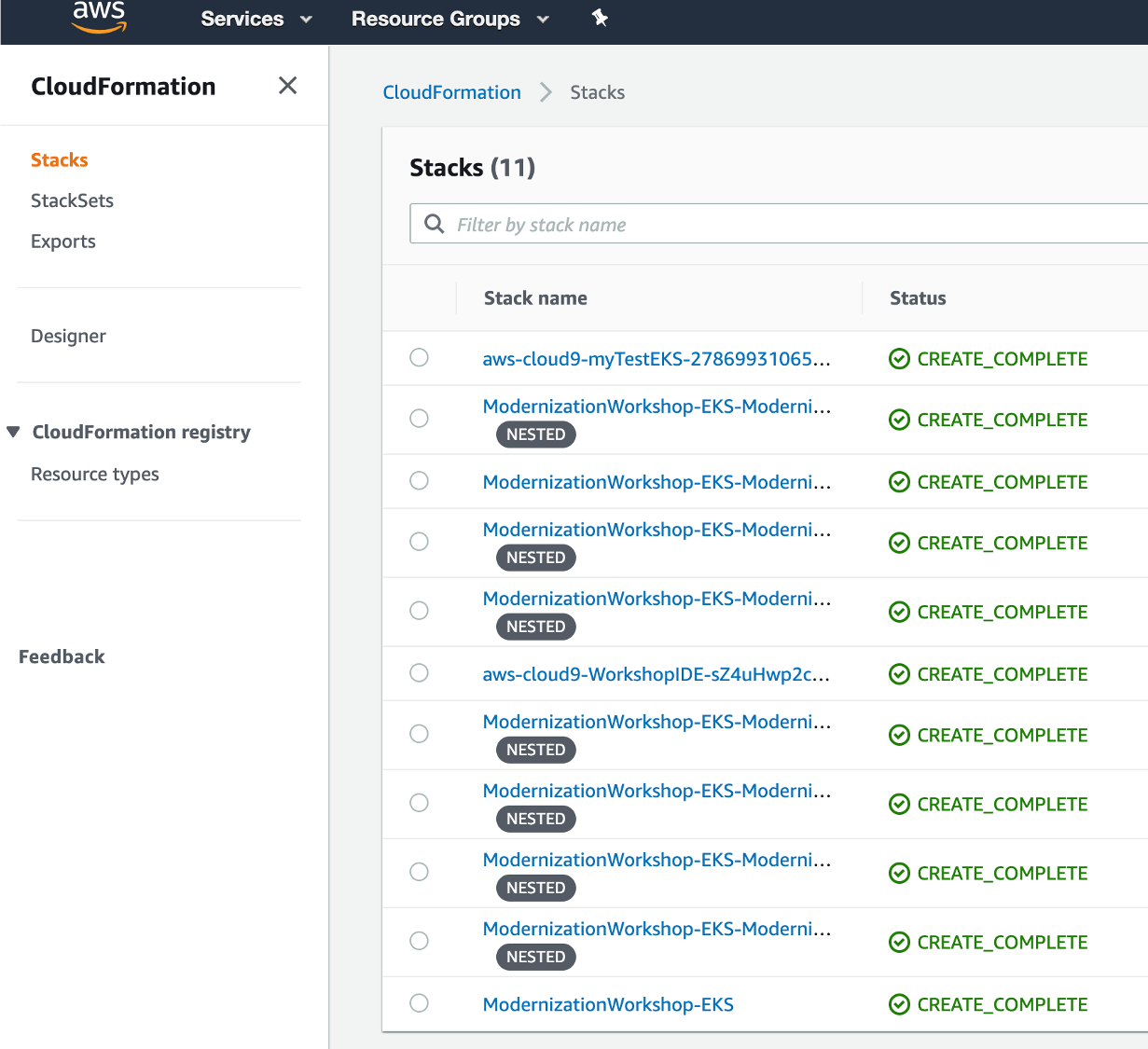Viewport: 1148px width, 1049px height.
Task: Close the CloudFormation side navigation panel
Action: [x=287, y=86]
